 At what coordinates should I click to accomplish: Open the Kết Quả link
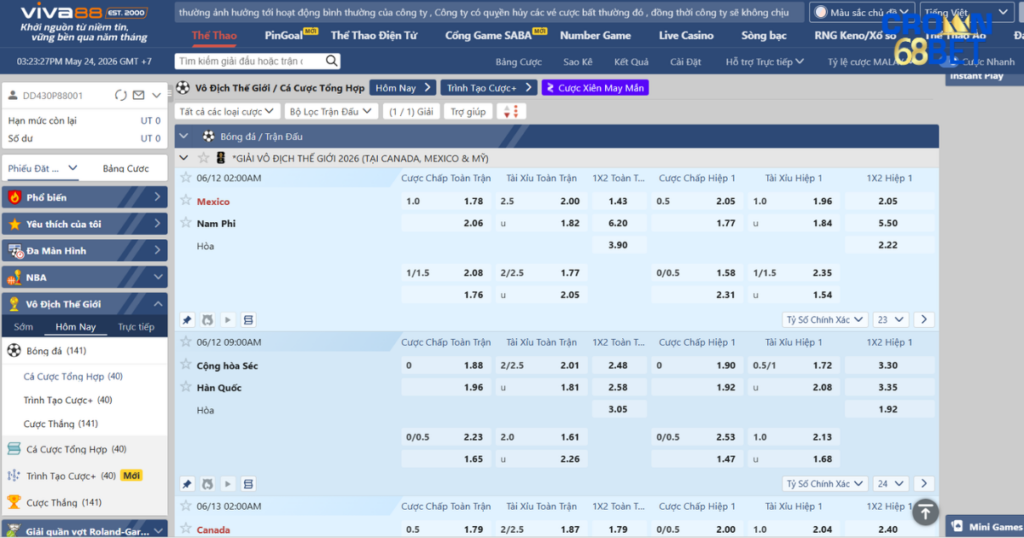click(631, 61)
